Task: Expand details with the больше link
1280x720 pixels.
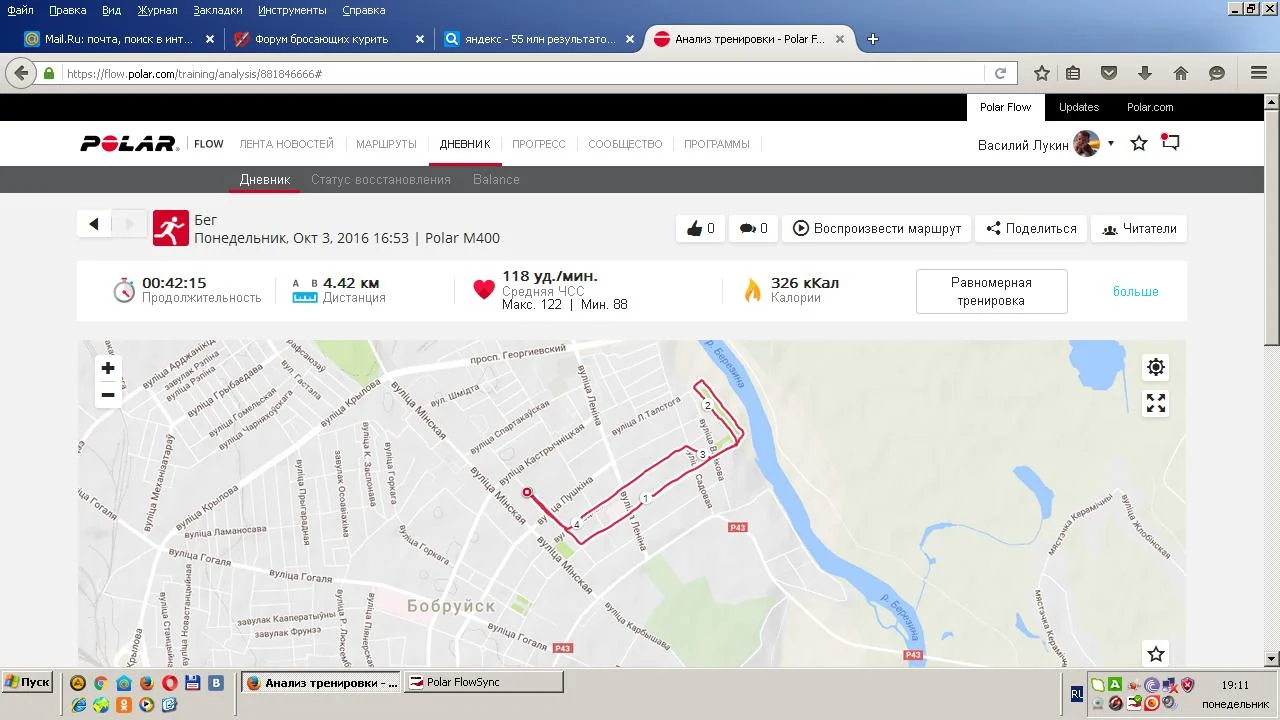Action: 1136,292
